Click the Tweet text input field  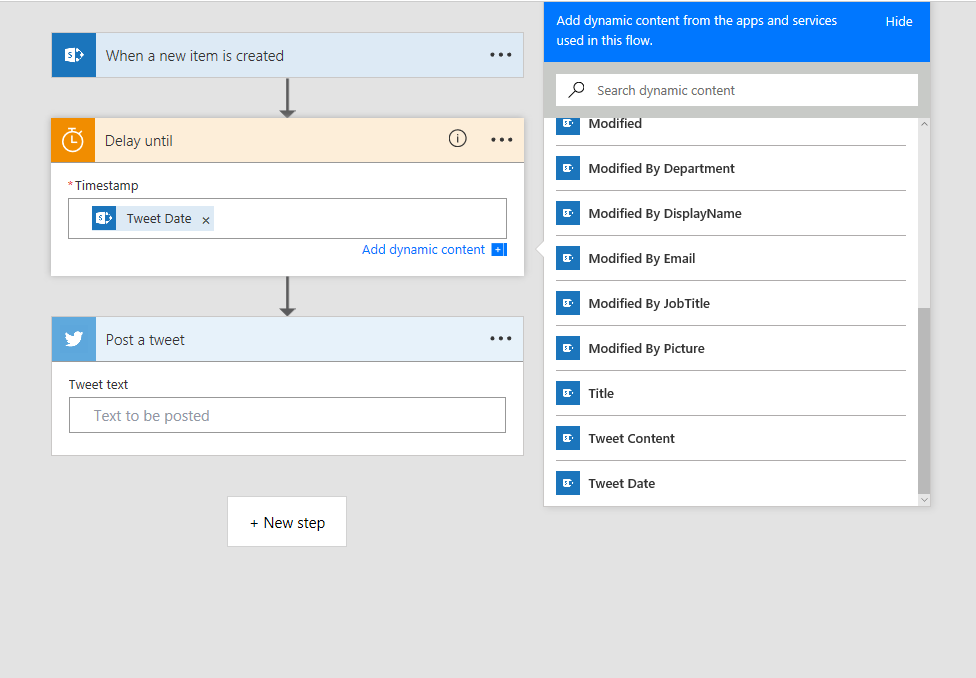tap(287, 415)
